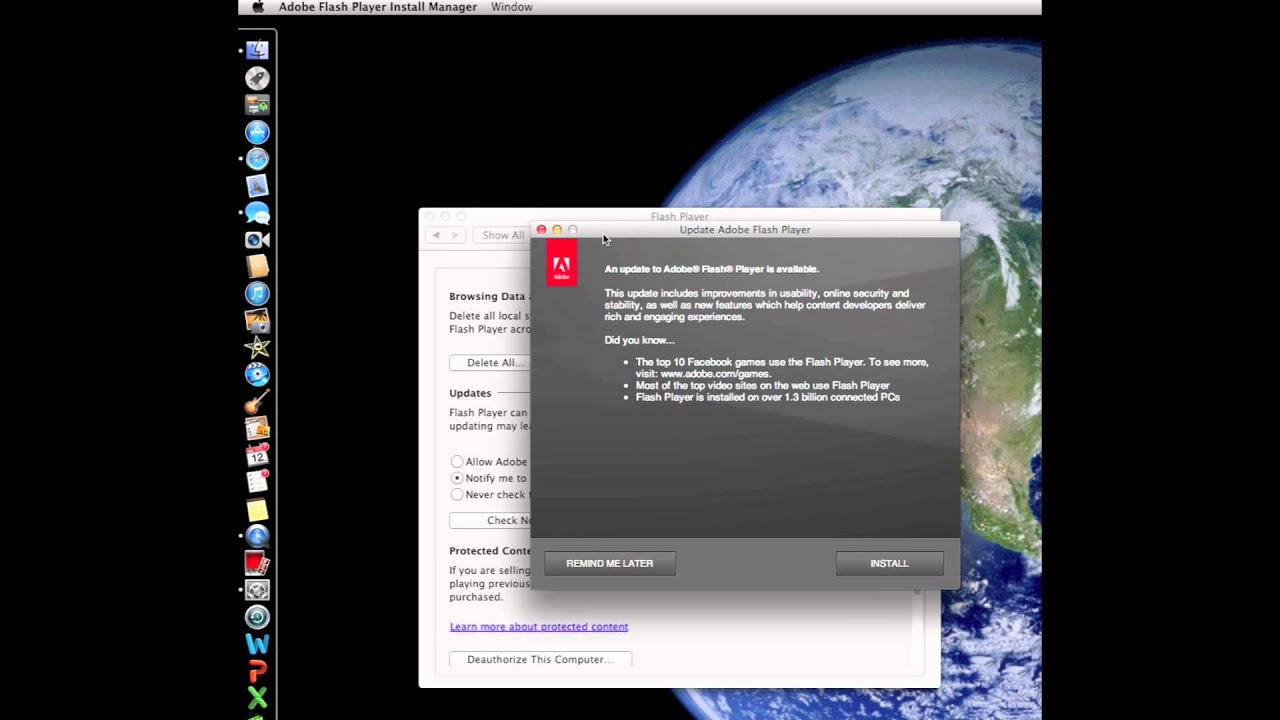Minimize the Update Adobe Flash Player dialog
1280x720 pixels.
click(557, 230)
